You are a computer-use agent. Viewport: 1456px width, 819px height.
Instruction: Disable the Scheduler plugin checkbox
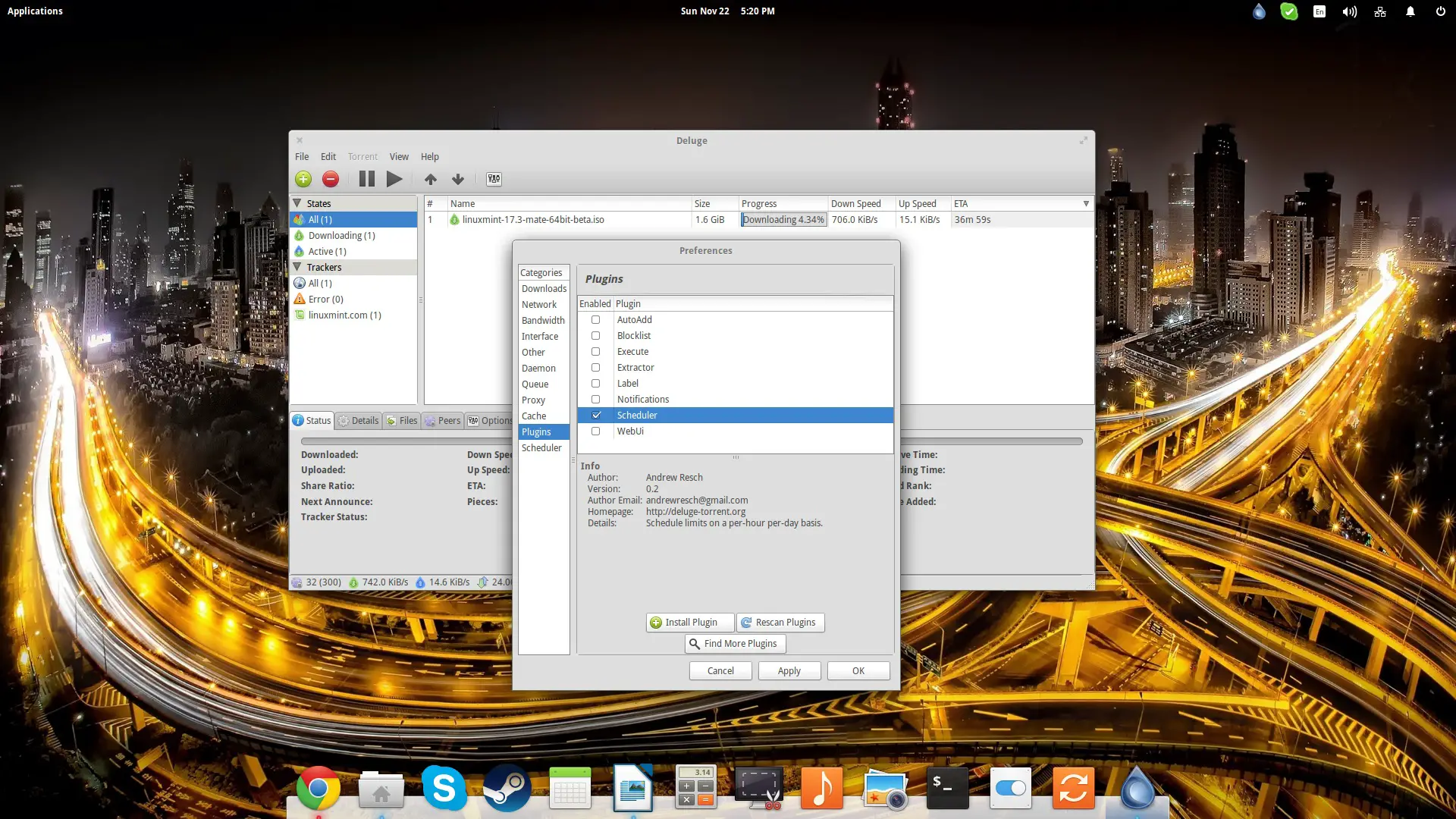(595, 415)
